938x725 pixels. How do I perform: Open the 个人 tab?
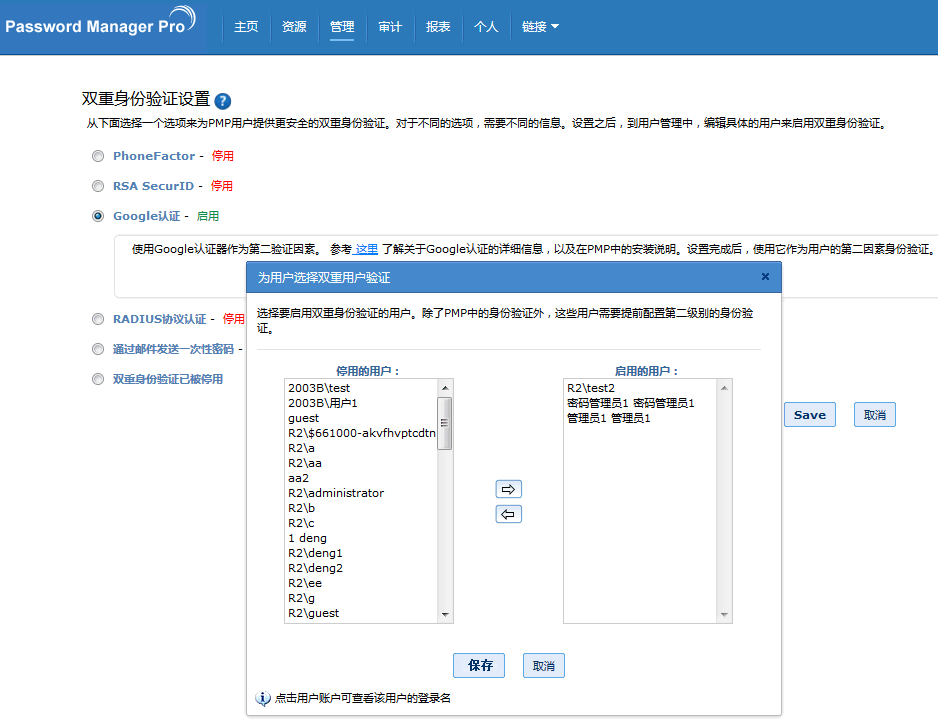(x=485, y=26)
